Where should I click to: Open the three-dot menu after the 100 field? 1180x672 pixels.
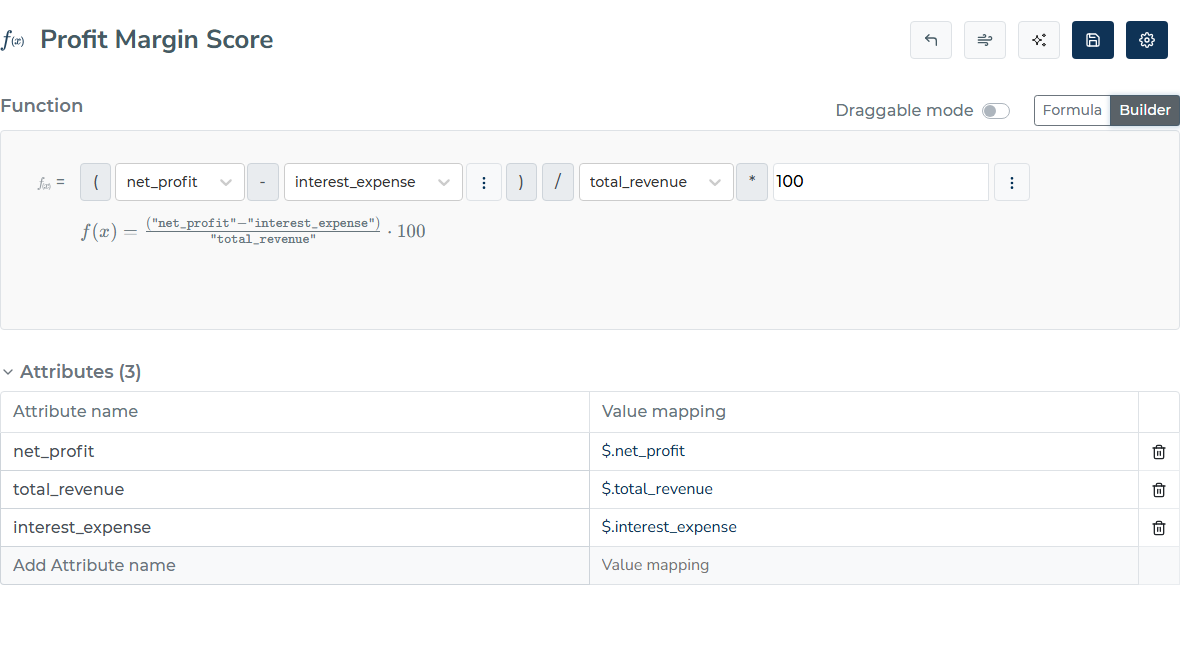(x=1011, y=182)
